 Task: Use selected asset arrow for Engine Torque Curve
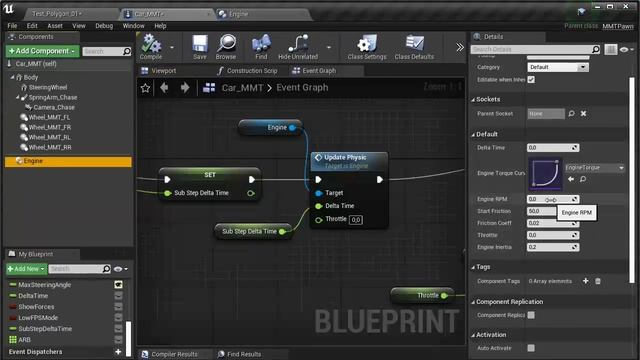[571, 179]
